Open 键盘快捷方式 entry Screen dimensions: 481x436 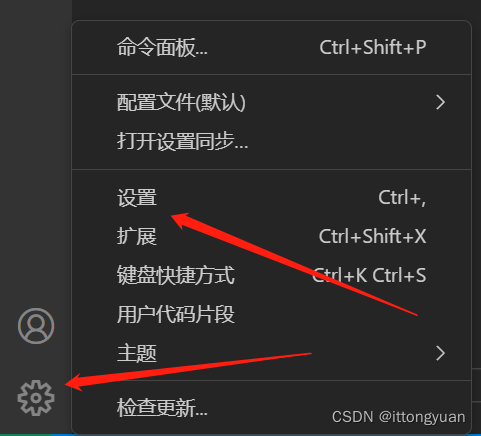pos(272,275)
